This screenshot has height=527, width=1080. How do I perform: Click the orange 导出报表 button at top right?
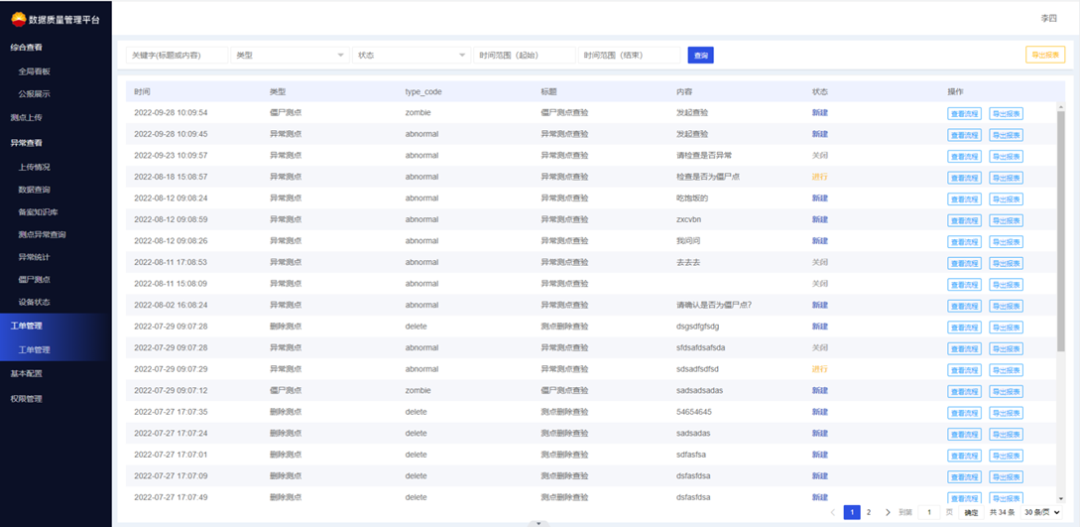1045,55
